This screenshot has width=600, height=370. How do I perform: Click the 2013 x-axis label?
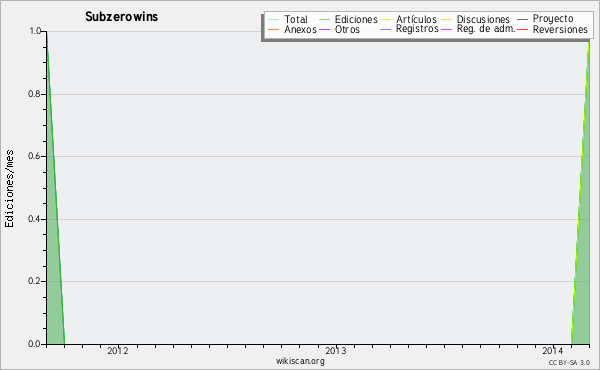[336, 351]
